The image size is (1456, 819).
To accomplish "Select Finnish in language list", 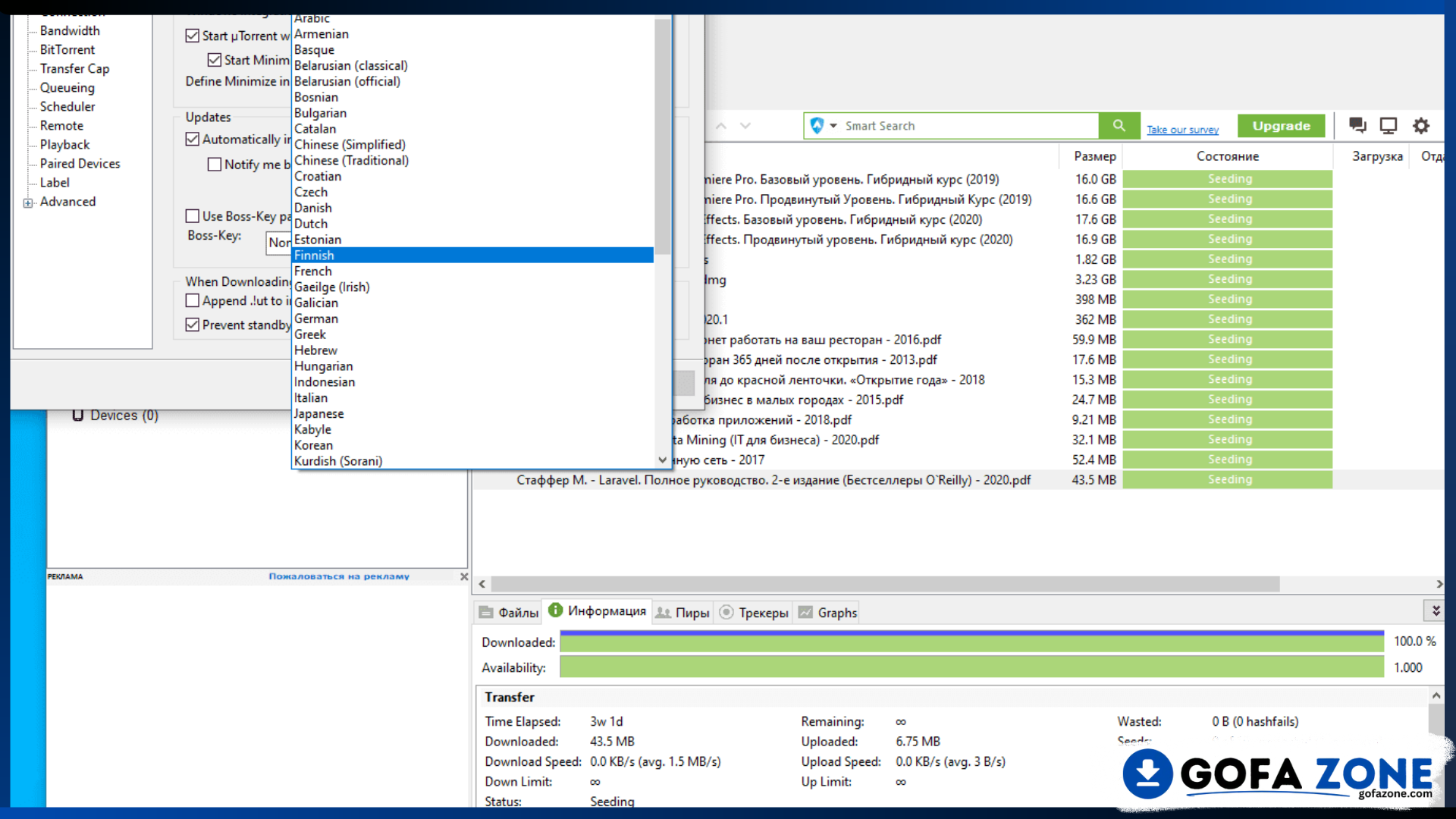I will point(473,255).
